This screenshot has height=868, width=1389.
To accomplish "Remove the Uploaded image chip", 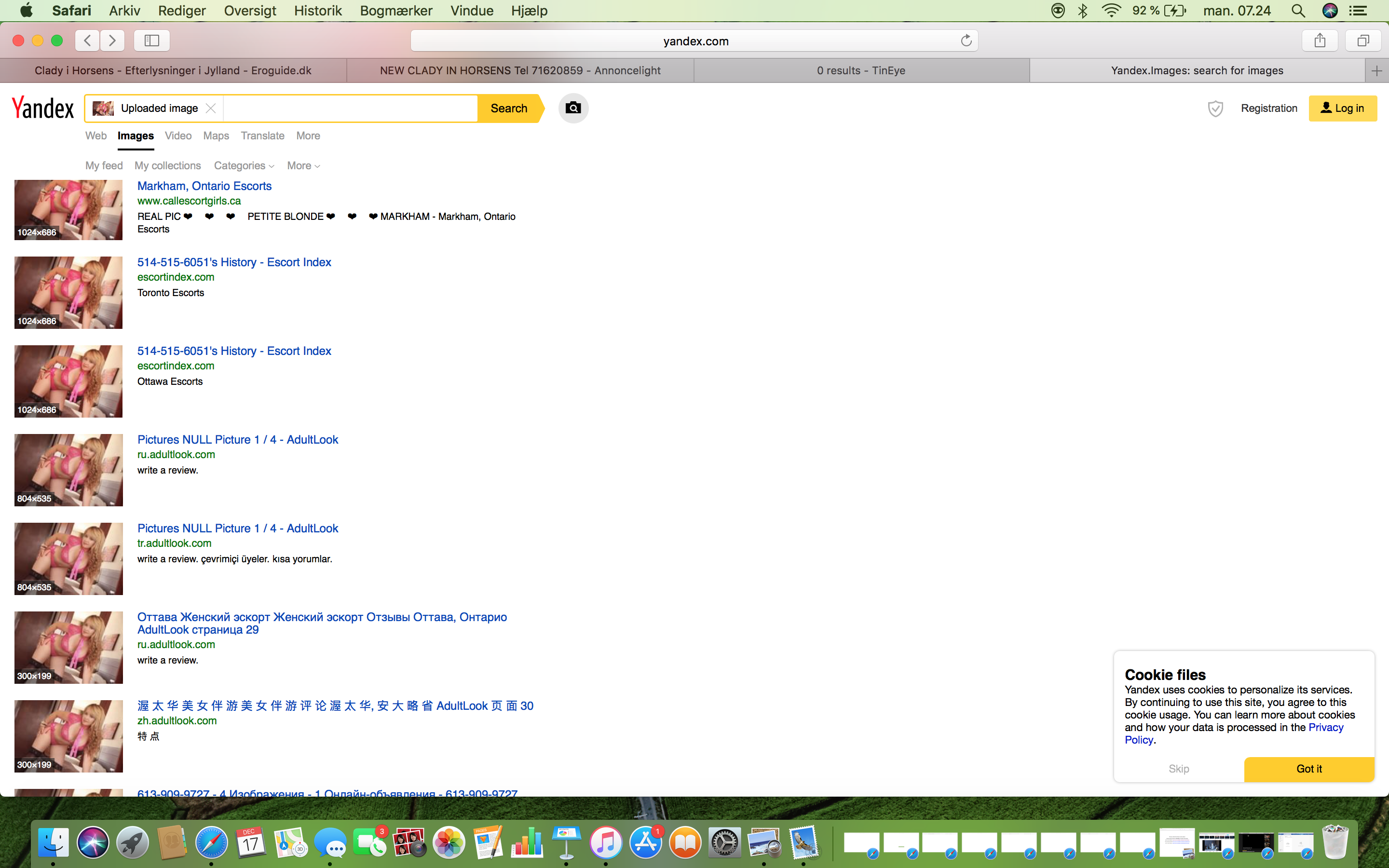I will tap(211, 108).
